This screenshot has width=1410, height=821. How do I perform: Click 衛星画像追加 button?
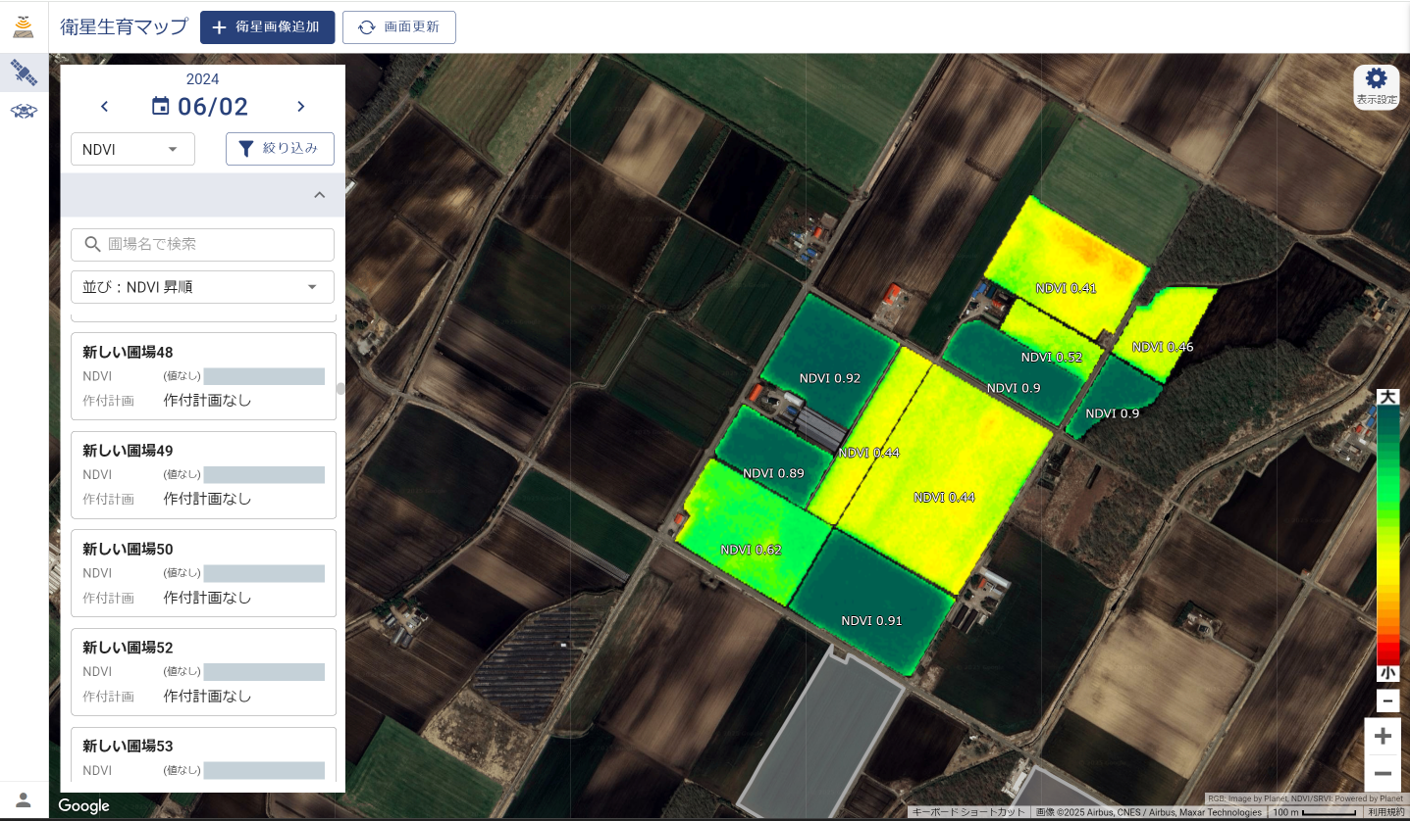tap(267, 27)
